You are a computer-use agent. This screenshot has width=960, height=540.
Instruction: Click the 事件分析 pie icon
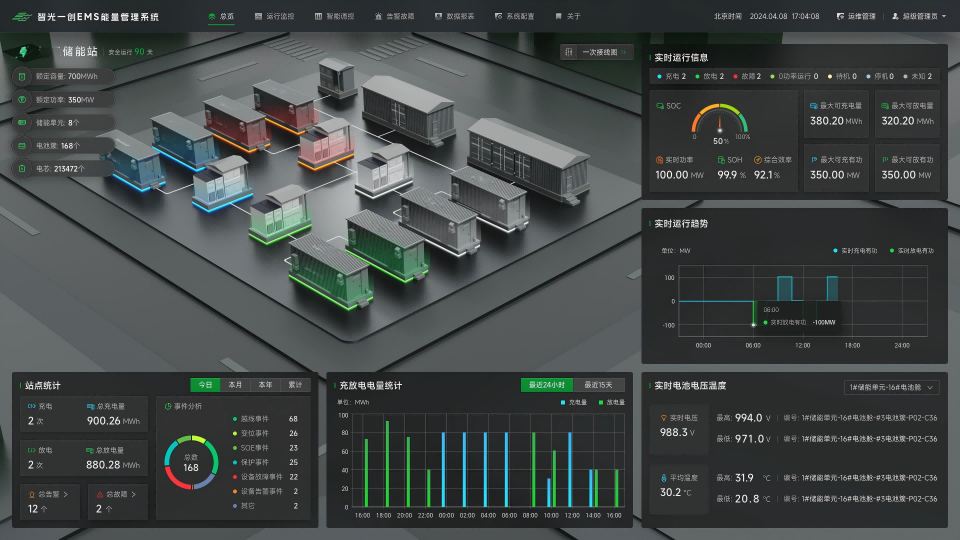168,406
